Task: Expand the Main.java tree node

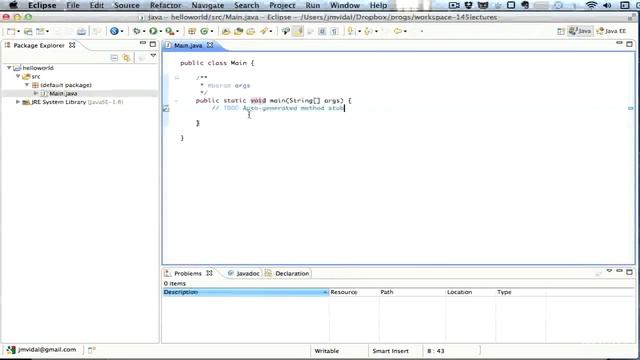Action: (36, 93)
